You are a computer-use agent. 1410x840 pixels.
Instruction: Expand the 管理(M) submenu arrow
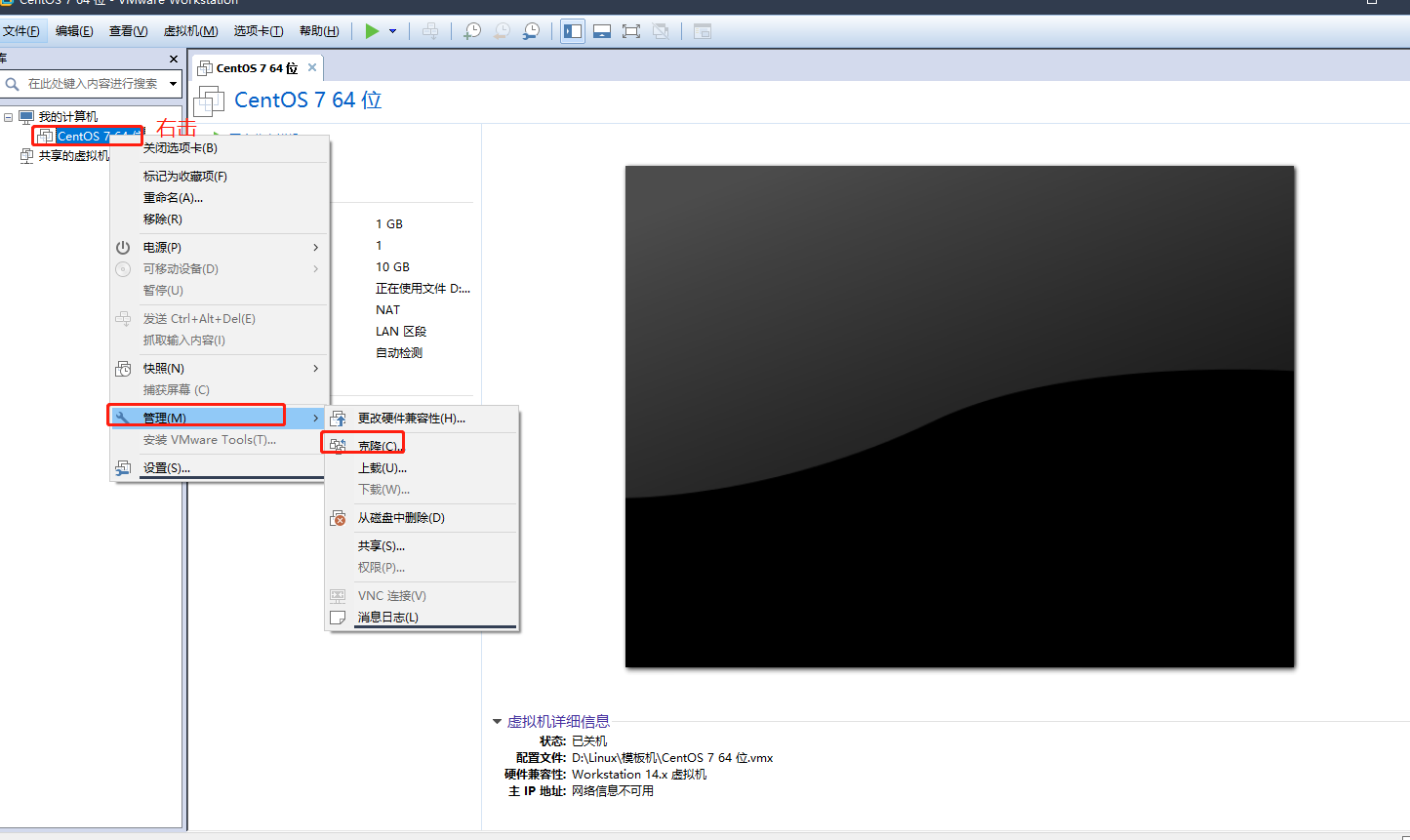[x=315, y=418]
